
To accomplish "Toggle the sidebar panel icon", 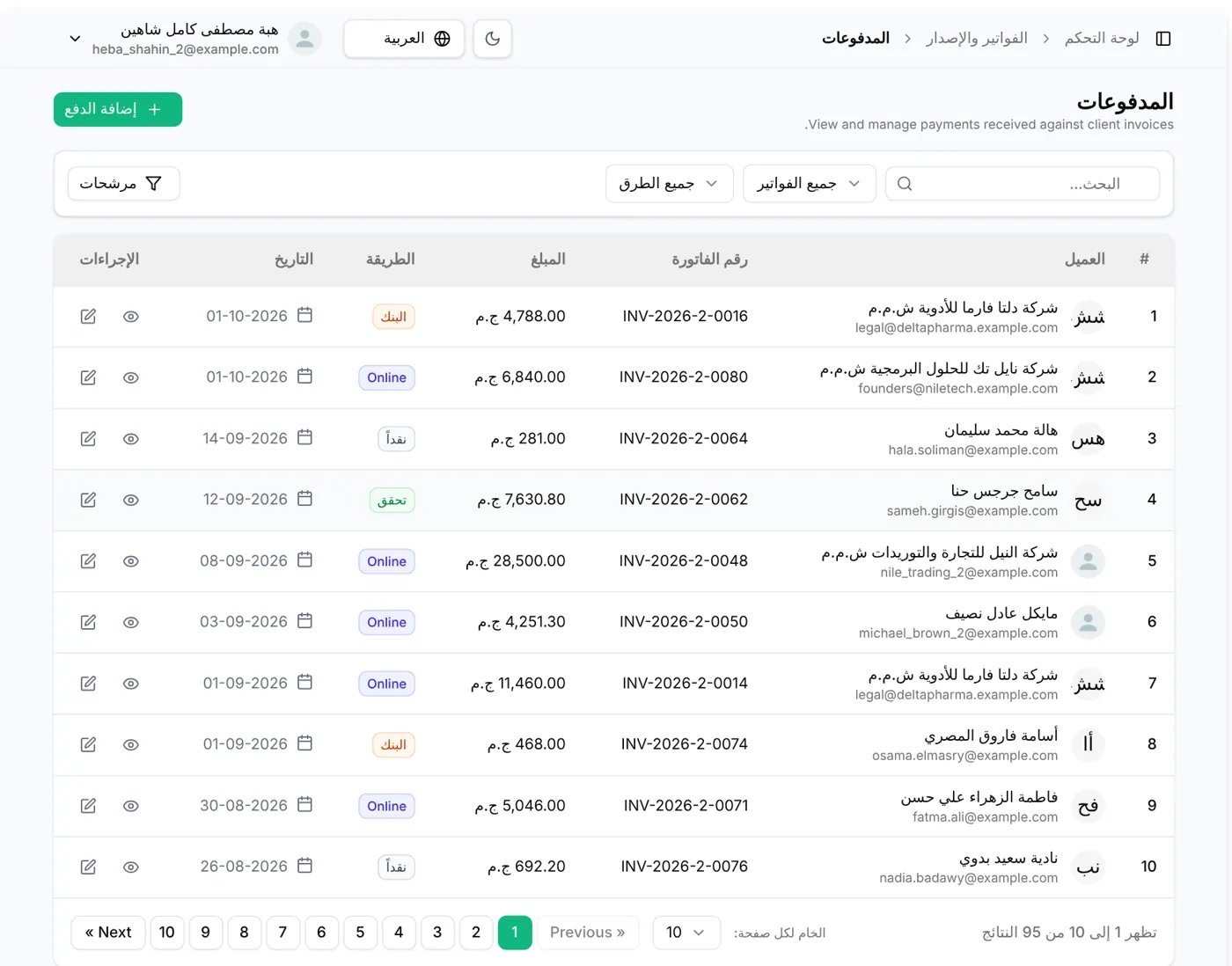I will [1162, 39].
